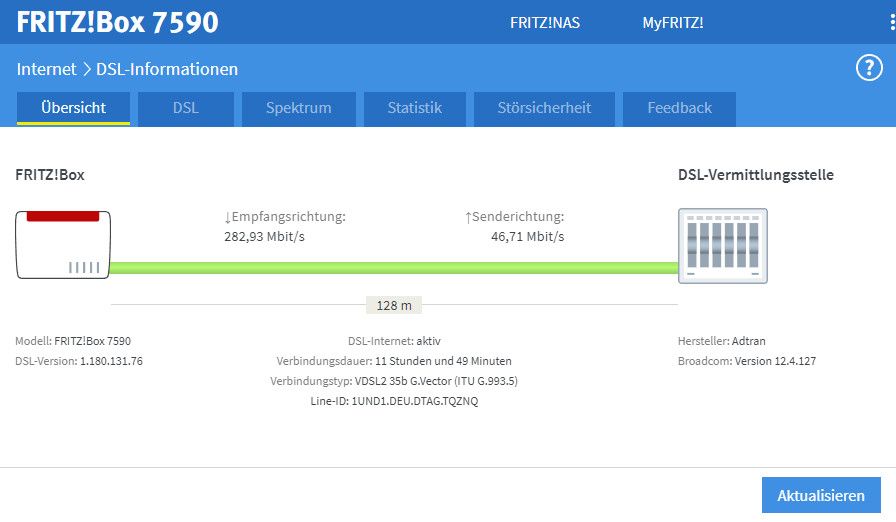Screen dimensions: 896x522
Task: Switch to the DSL tab
Action: (186, 108)
